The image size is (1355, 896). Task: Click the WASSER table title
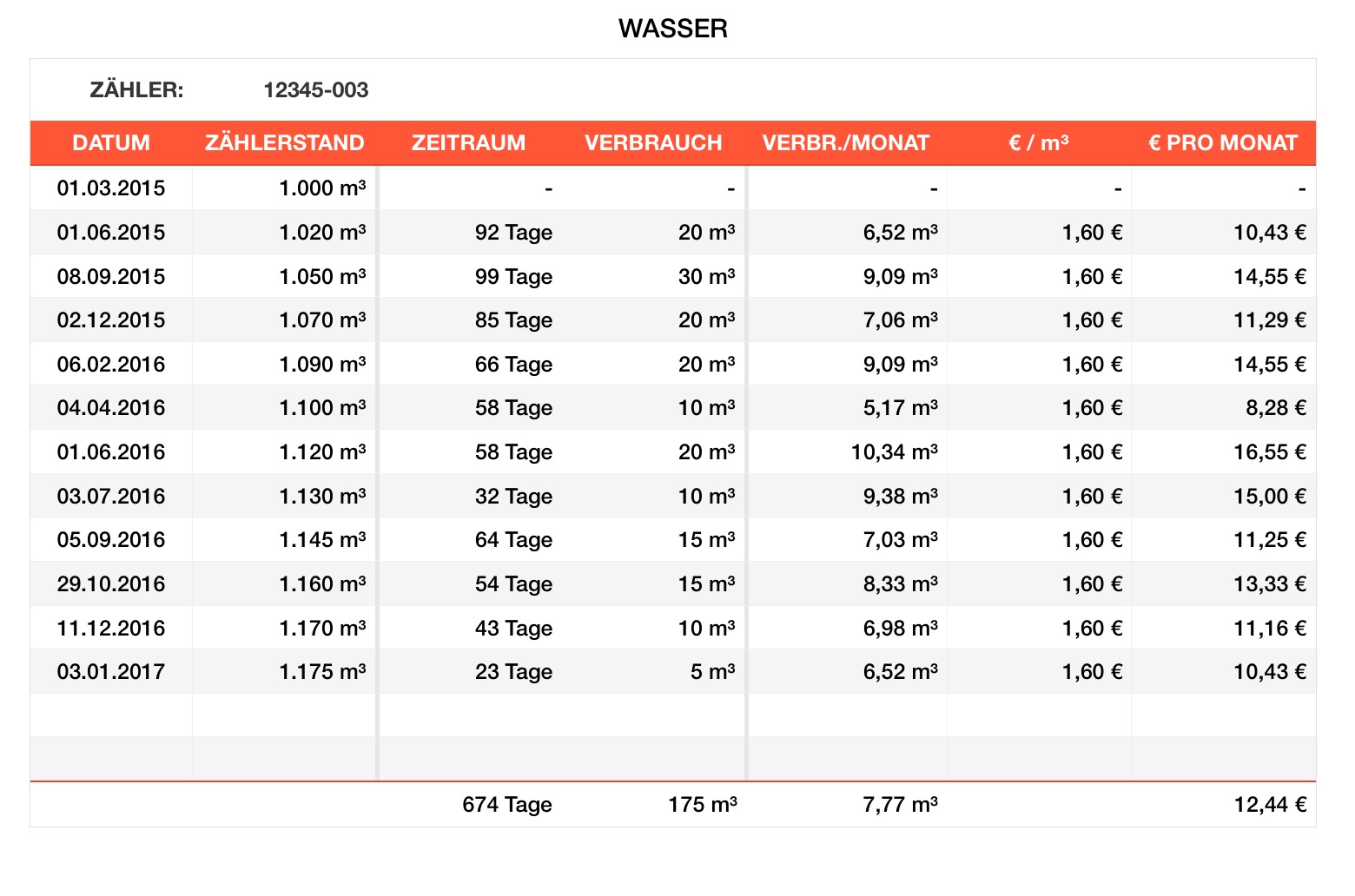click(672, 29)
